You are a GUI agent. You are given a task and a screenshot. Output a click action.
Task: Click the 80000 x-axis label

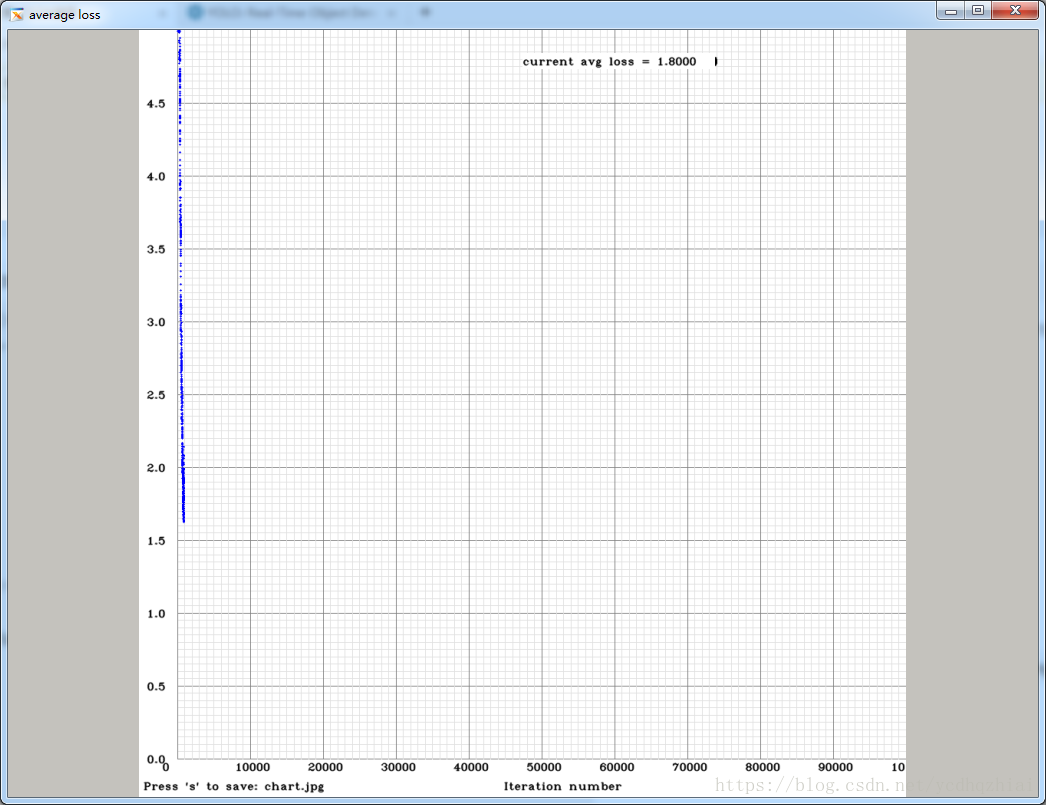pos(762,767)
